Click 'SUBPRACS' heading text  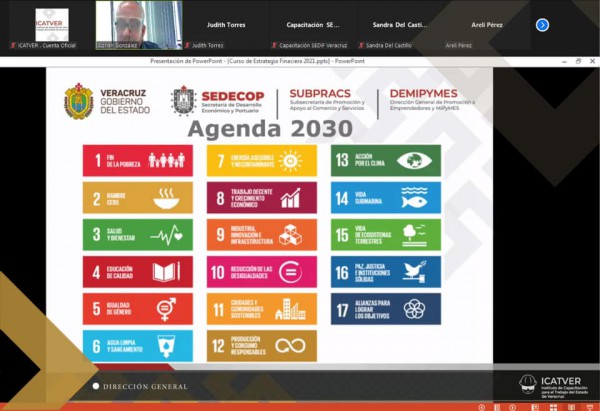pos(320,93)
